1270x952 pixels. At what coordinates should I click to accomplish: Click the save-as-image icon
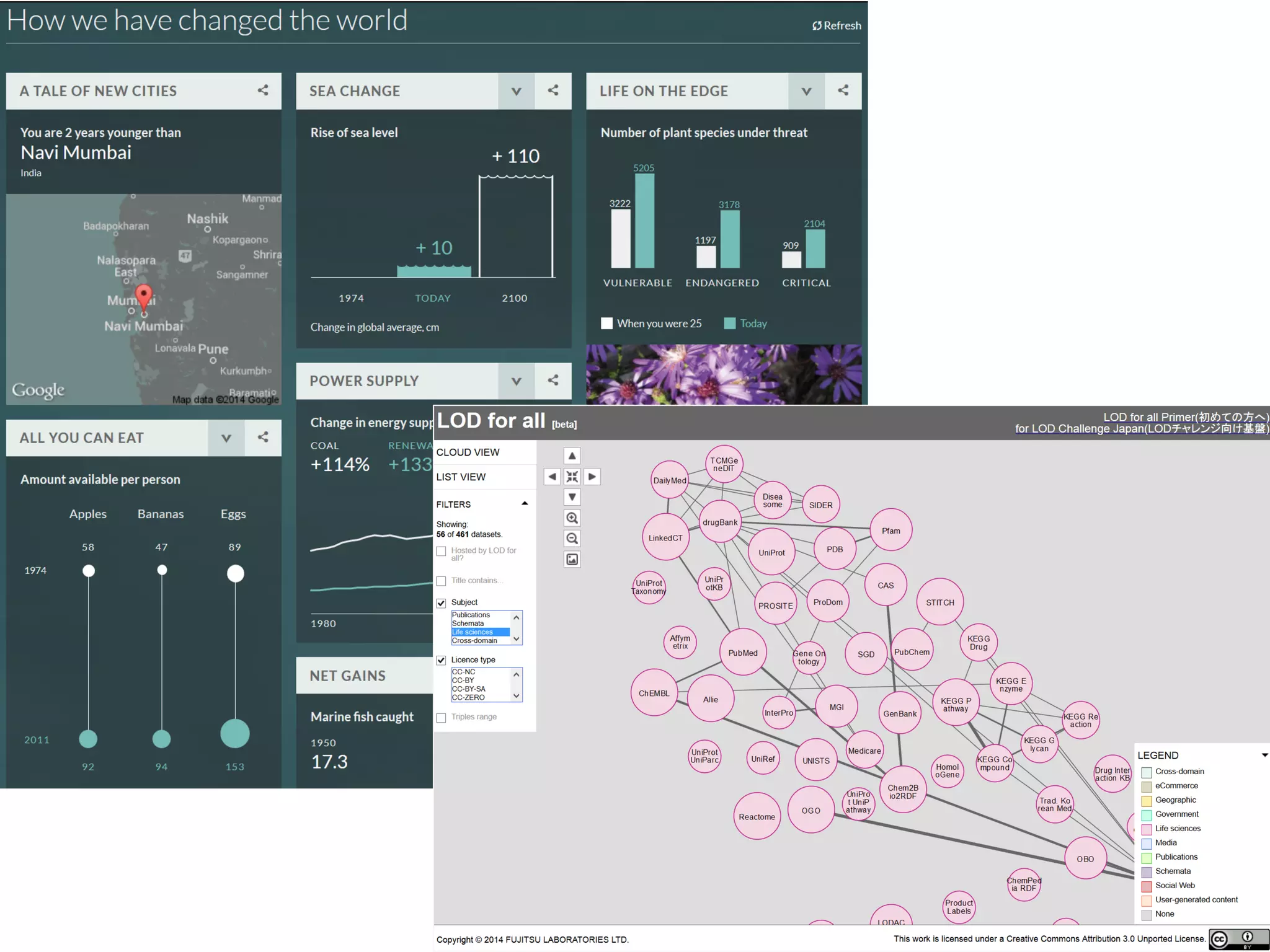tap(572, 559)
